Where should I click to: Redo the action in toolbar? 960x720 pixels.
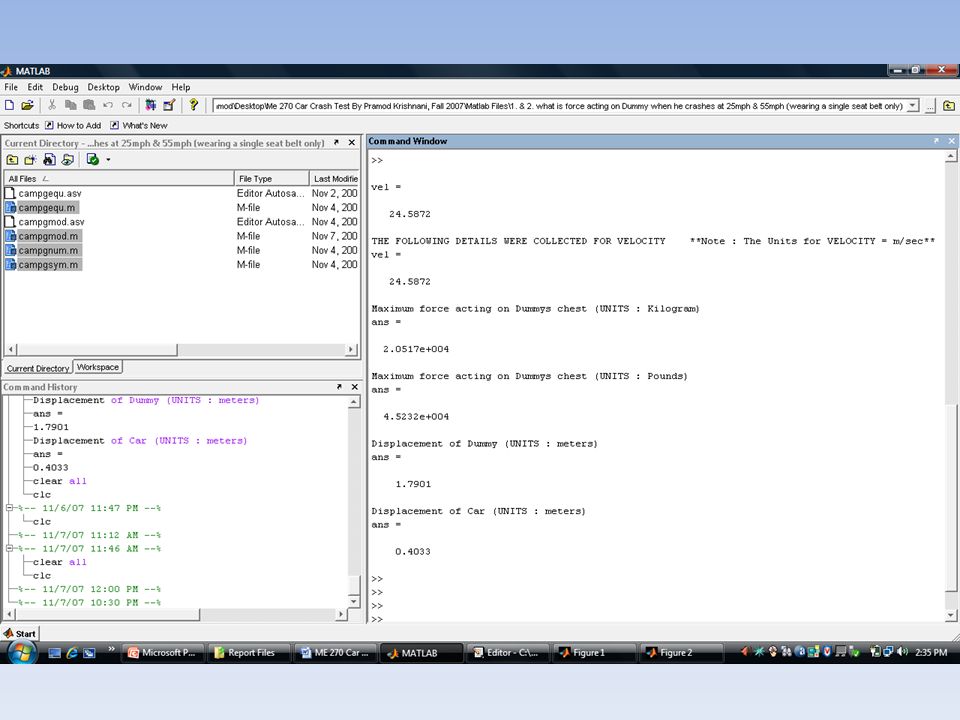(126, 105)
